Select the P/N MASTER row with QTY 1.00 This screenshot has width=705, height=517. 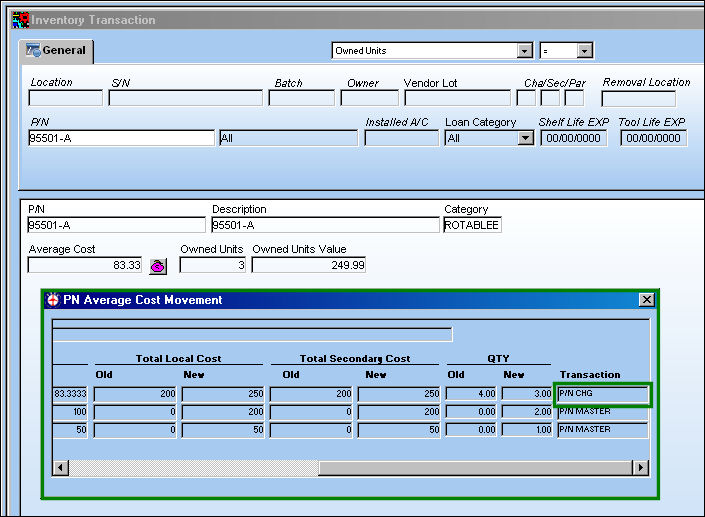point(351,430)
